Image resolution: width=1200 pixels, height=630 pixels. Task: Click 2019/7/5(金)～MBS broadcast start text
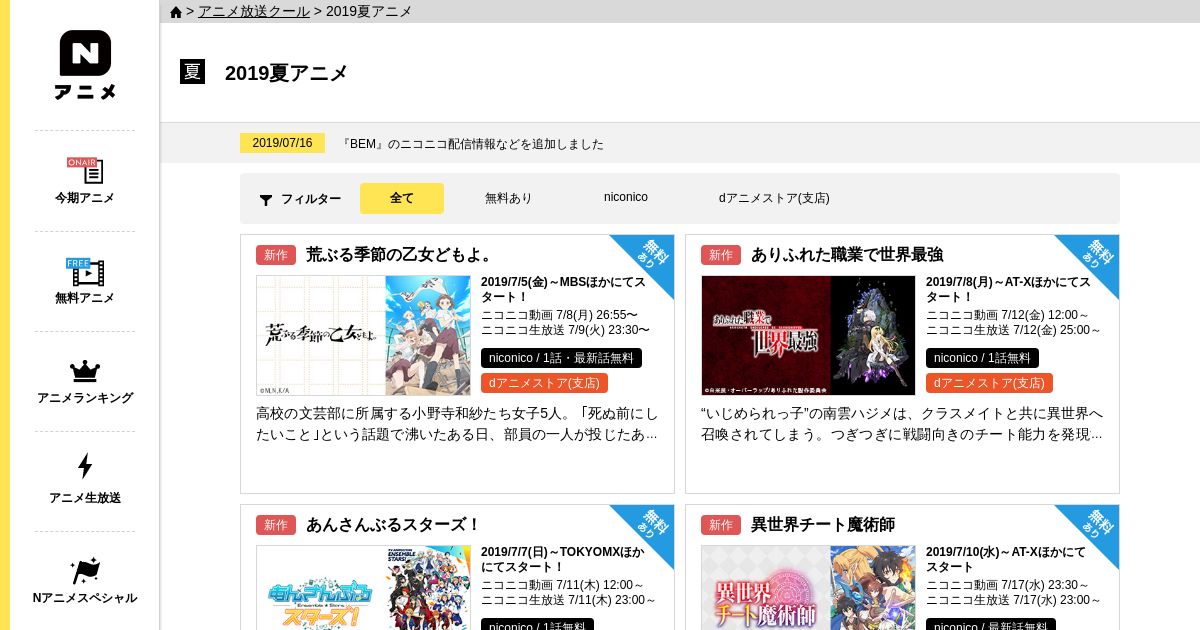(564, 289)
